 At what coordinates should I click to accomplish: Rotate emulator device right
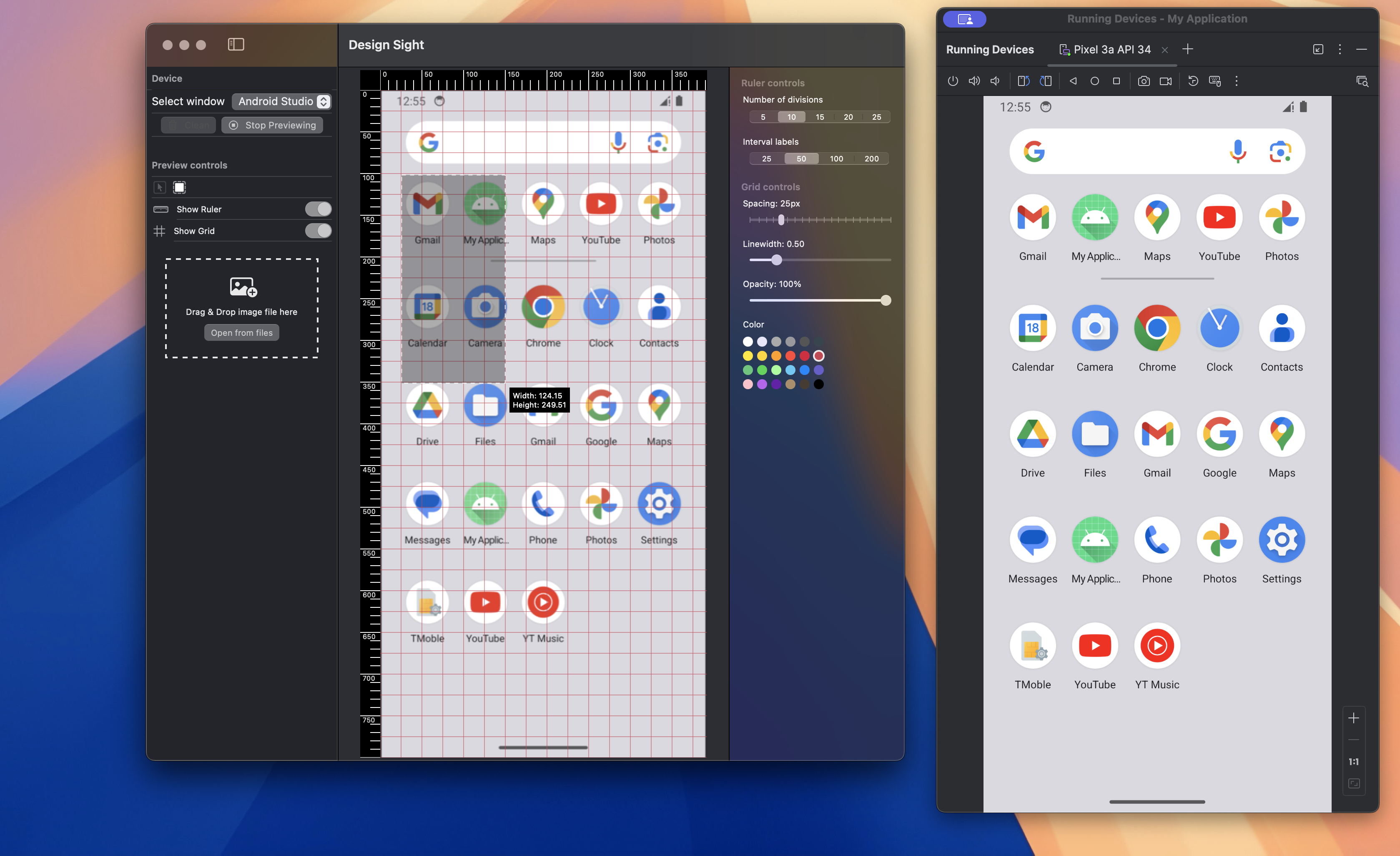coord(1046,81)
